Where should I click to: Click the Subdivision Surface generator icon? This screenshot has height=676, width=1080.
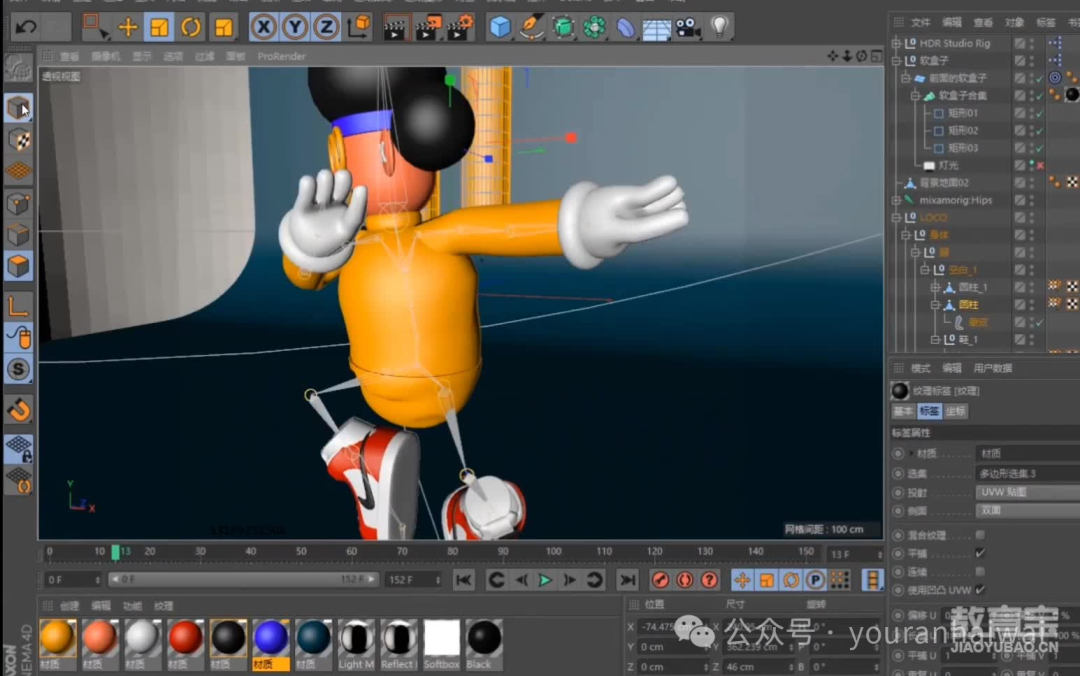click(563, 28)
